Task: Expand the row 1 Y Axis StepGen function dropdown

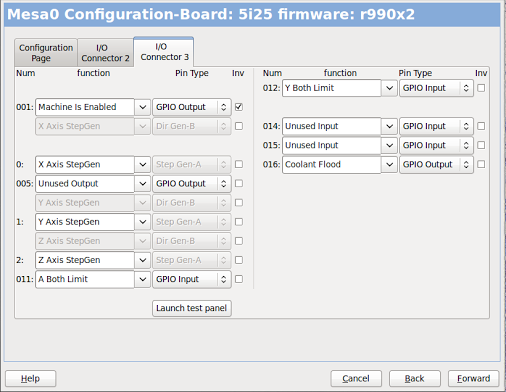Action: [143, 222]
